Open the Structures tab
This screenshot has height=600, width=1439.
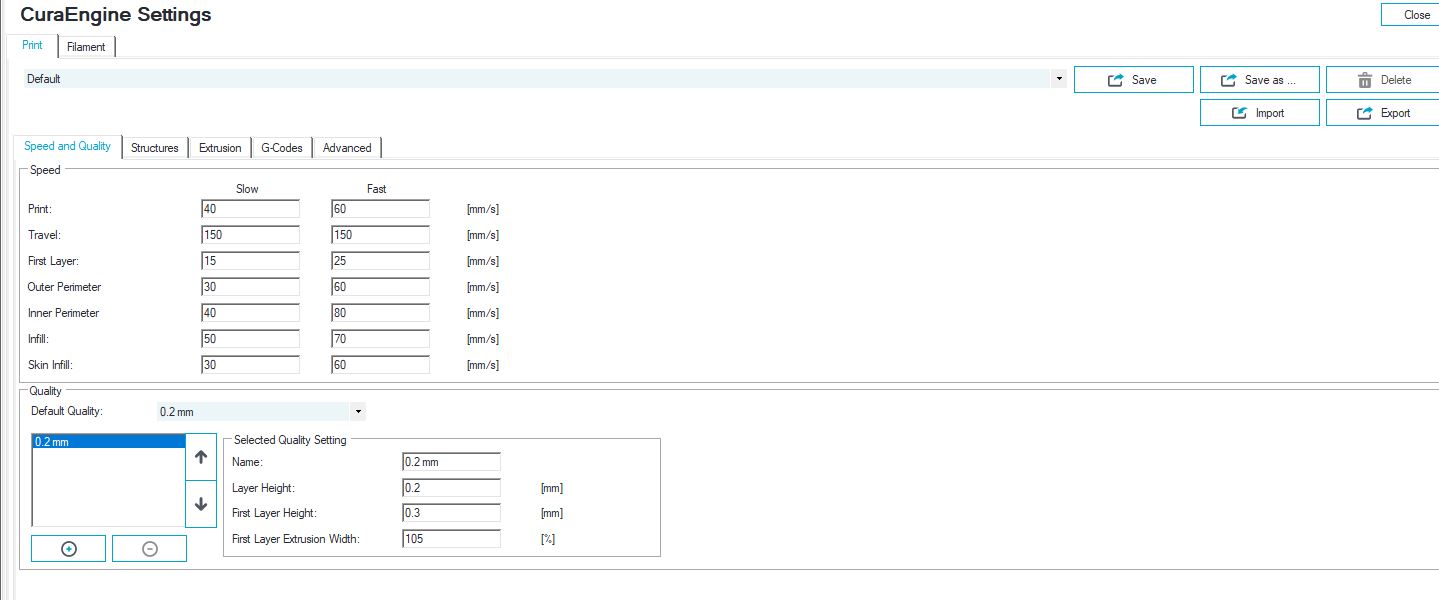point(155,148)
